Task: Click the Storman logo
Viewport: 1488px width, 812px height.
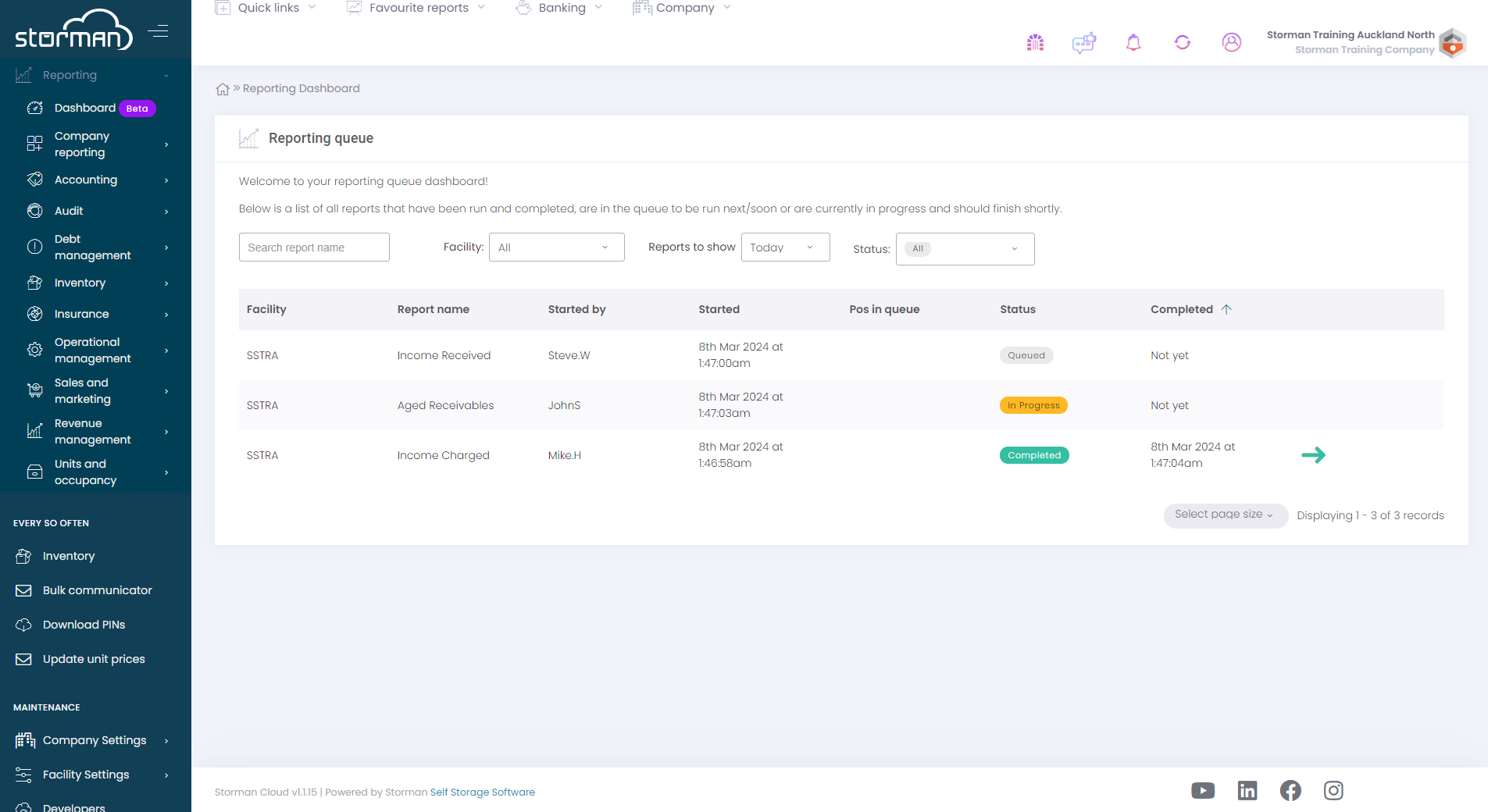Action: [x=74, y=30]
